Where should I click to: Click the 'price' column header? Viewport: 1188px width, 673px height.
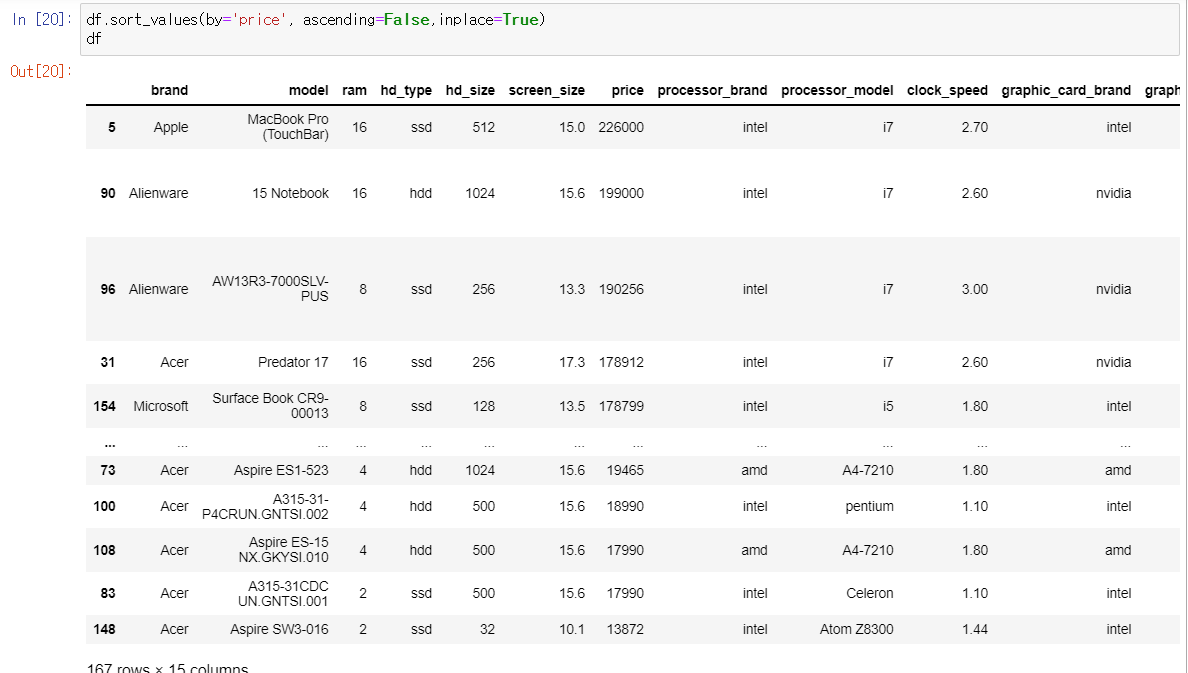pyautogui.click(x=627, y=90)
